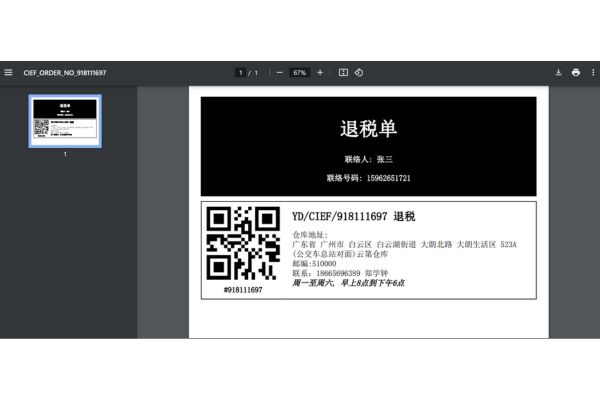Toggle the sidebar with the hamburger menu icon
The height and width of the screenshot is (400, 600).
click(8, 72)
